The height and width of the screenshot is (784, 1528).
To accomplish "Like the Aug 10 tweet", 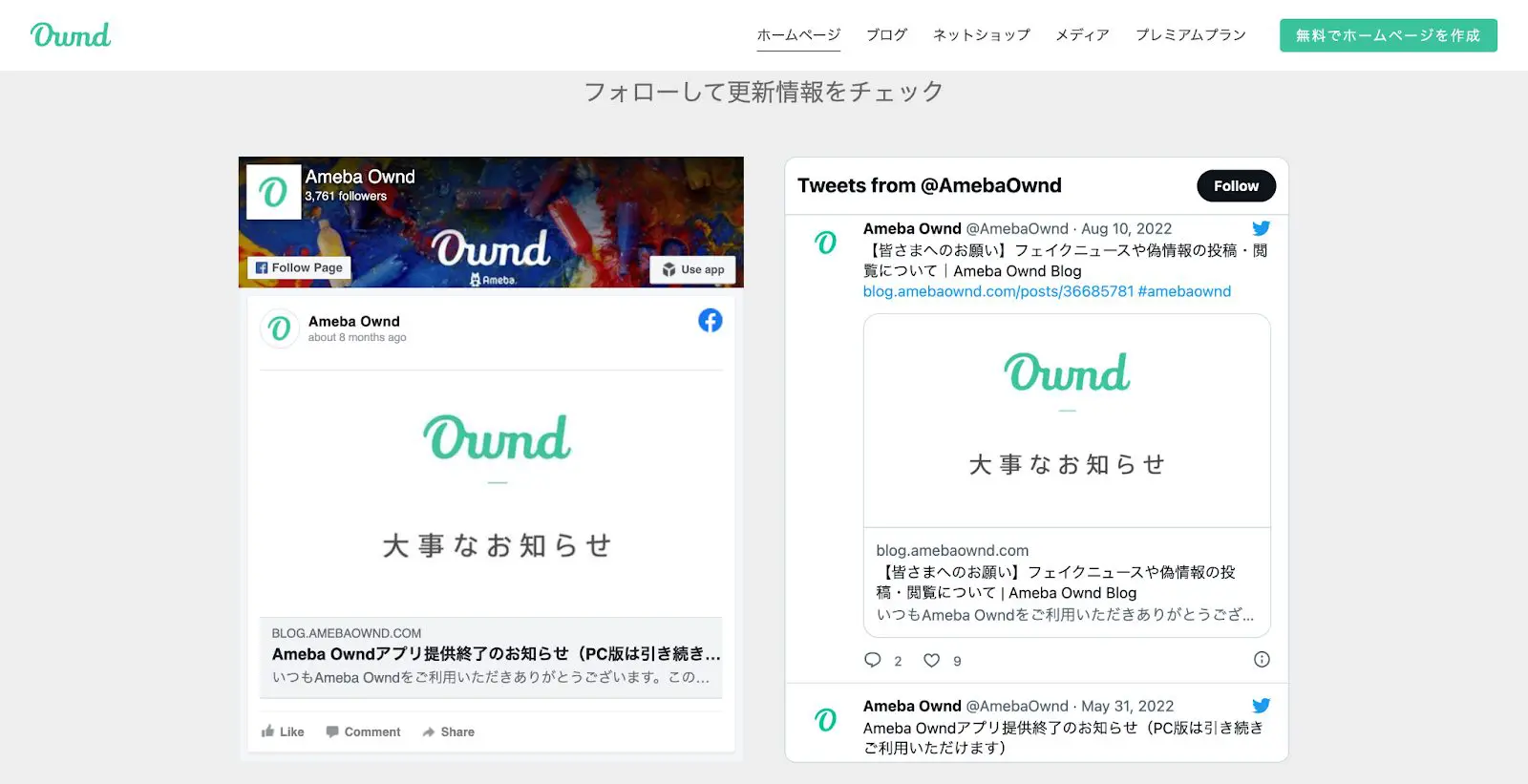I will (x=932, y=660).
